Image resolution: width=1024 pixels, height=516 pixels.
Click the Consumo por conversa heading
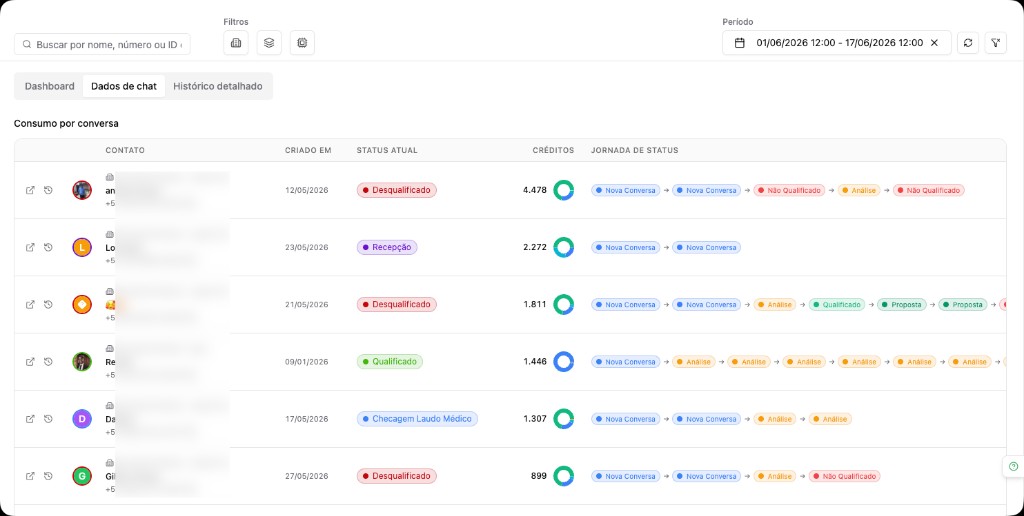(x=66, y=123)
